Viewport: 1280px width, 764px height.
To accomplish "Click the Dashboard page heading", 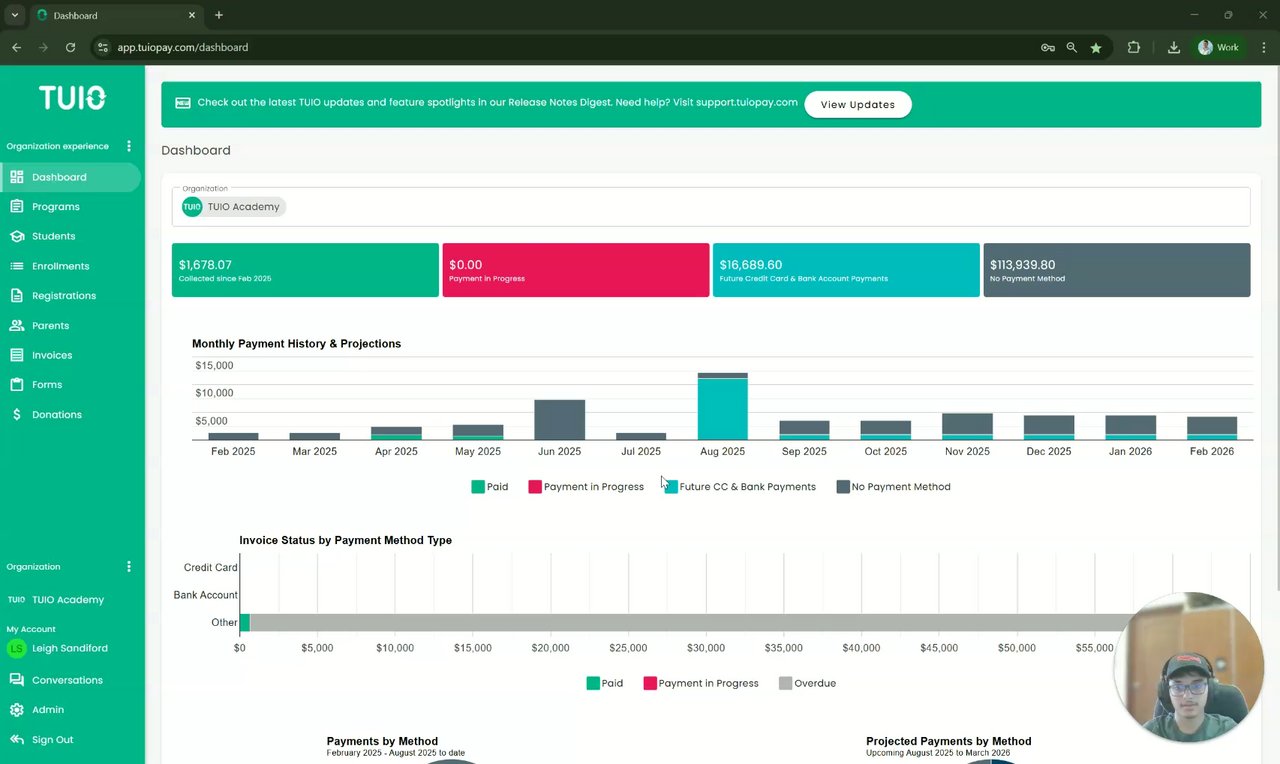I will click(196, 150).
